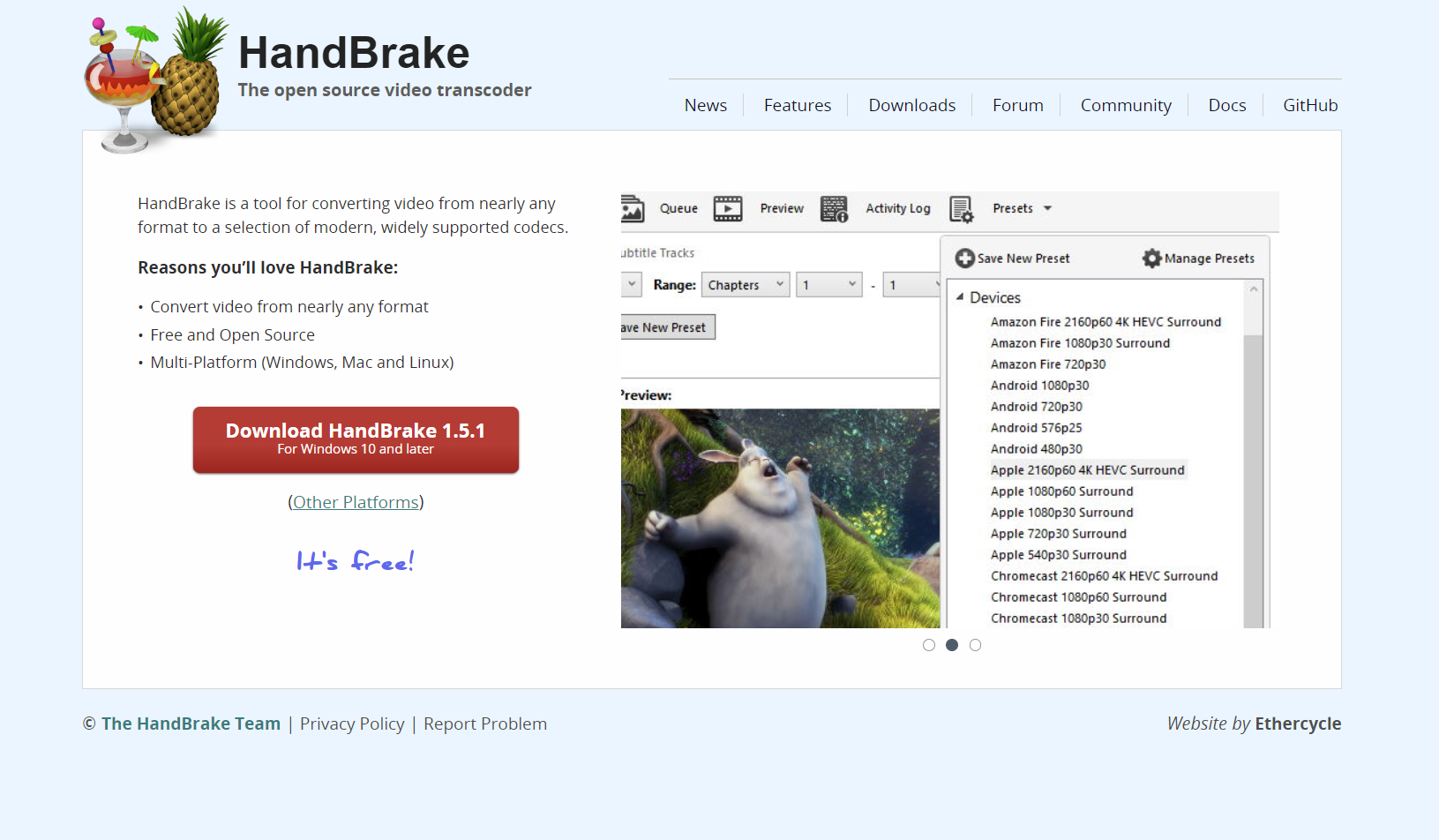Open the News navigation item
The width and height of the screenshot is (1439, 840).
point(706,105)
